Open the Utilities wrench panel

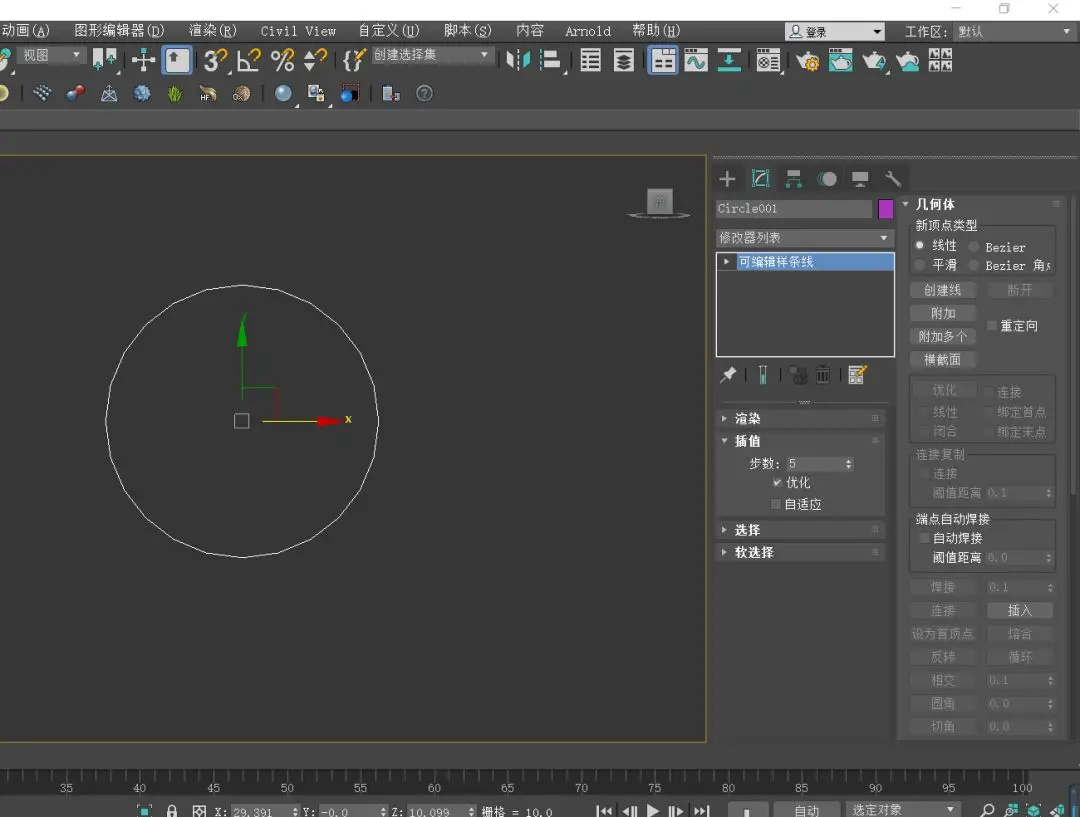893,179
